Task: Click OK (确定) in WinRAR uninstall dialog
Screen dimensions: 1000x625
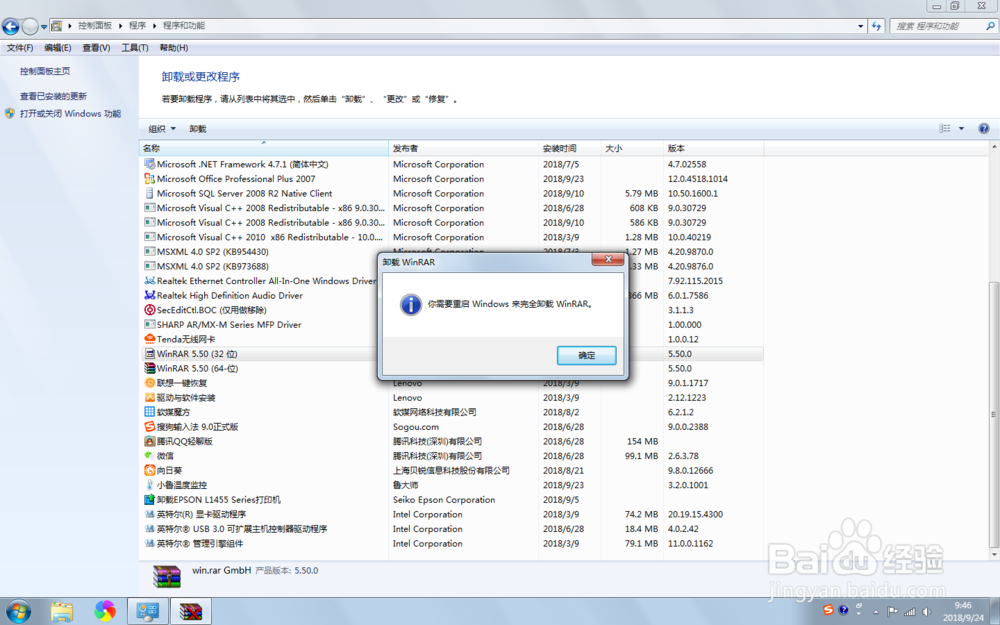Action: click(x=586, y=355)
